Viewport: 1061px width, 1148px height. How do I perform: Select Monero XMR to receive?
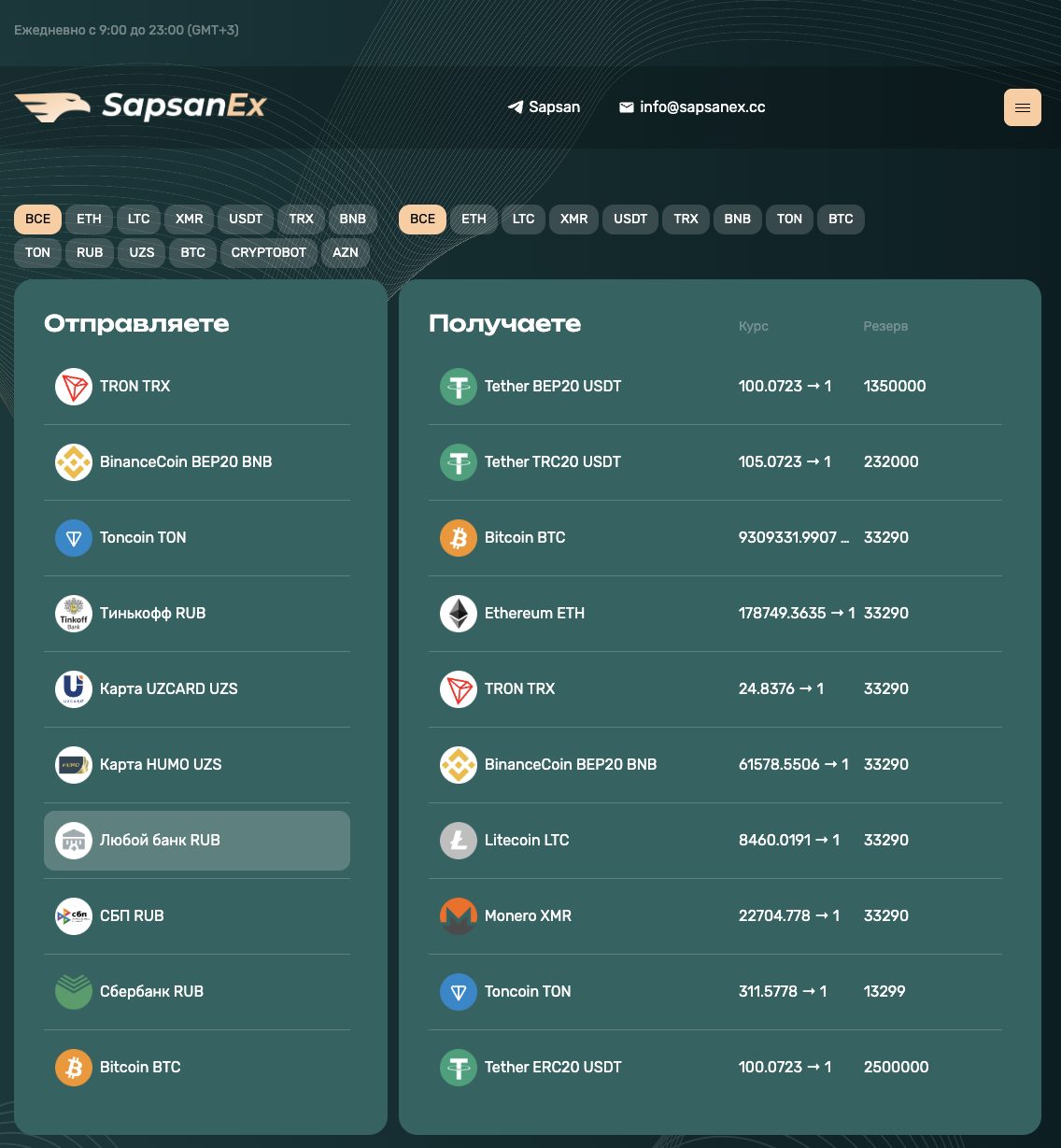715,916
